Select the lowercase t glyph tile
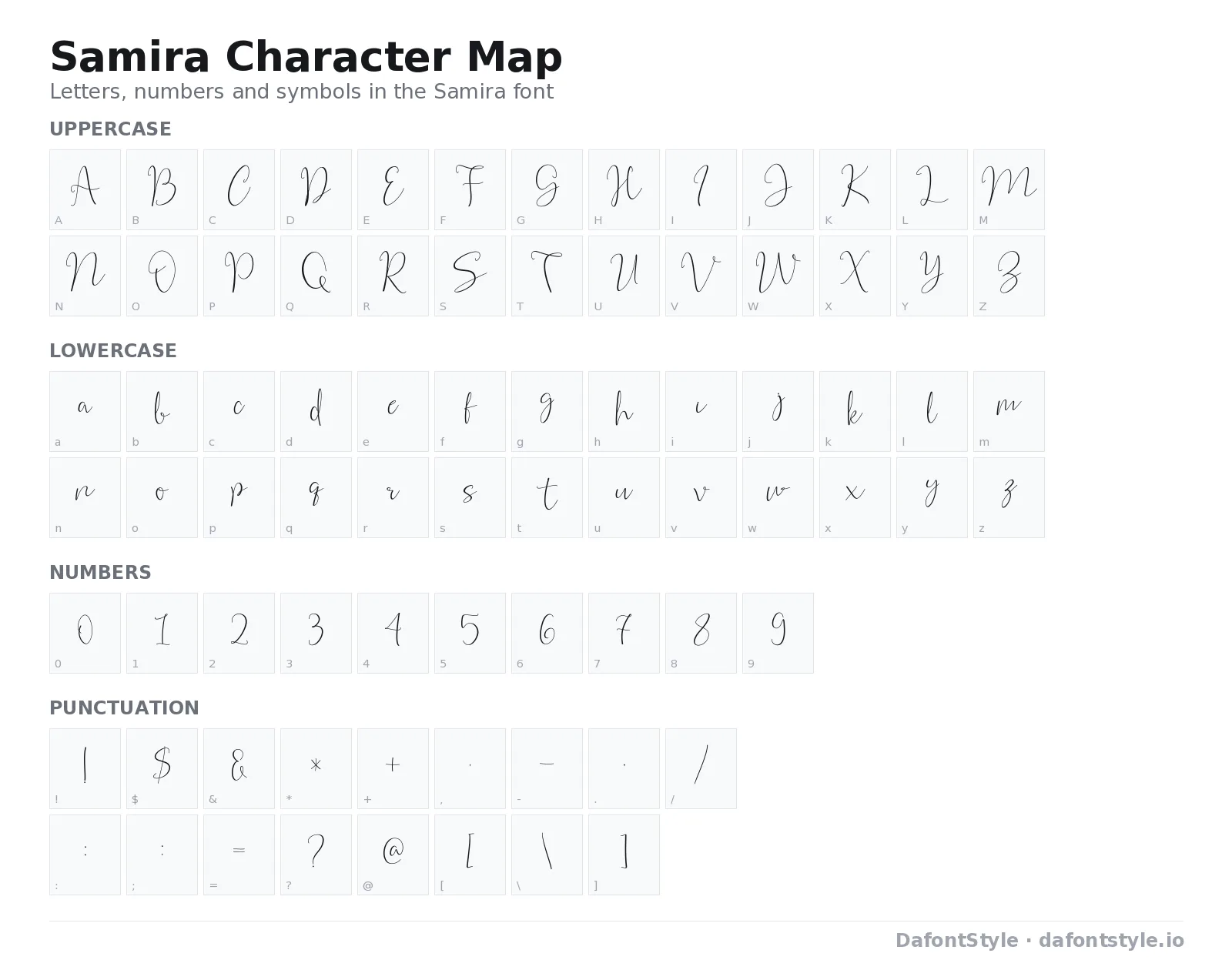The image size is (1232, 970). coord(547,497)
